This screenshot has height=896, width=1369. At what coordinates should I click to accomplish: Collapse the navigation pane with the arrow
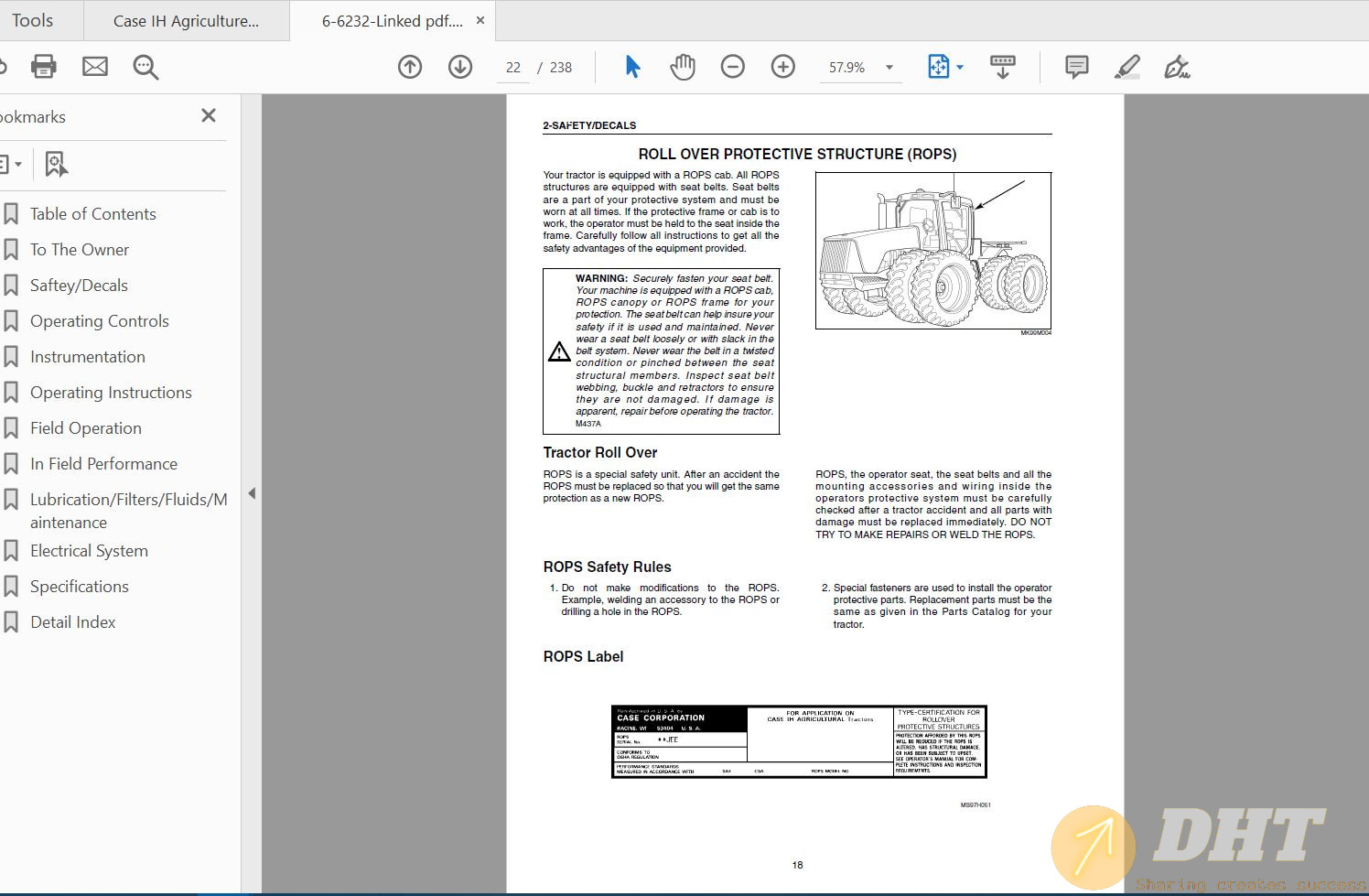pos(252,494)
